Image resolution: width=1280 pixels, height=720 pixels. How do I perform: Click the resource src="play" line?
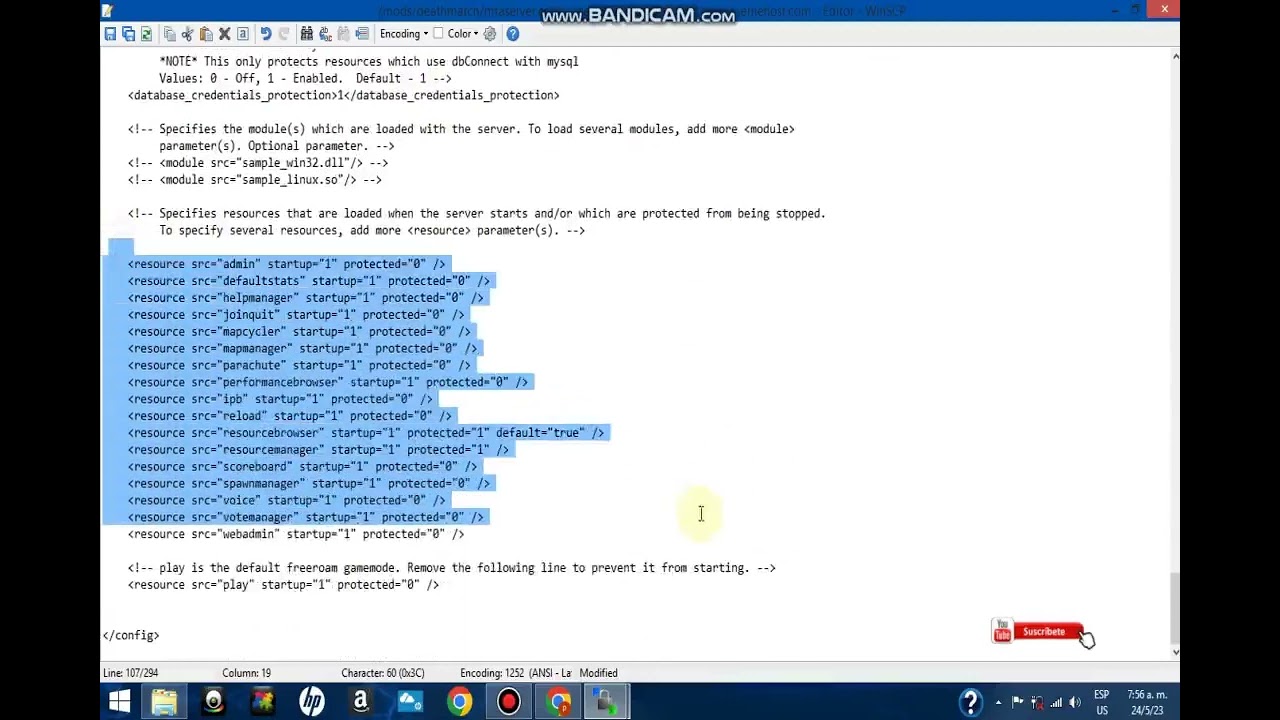(x=283, y=585)
